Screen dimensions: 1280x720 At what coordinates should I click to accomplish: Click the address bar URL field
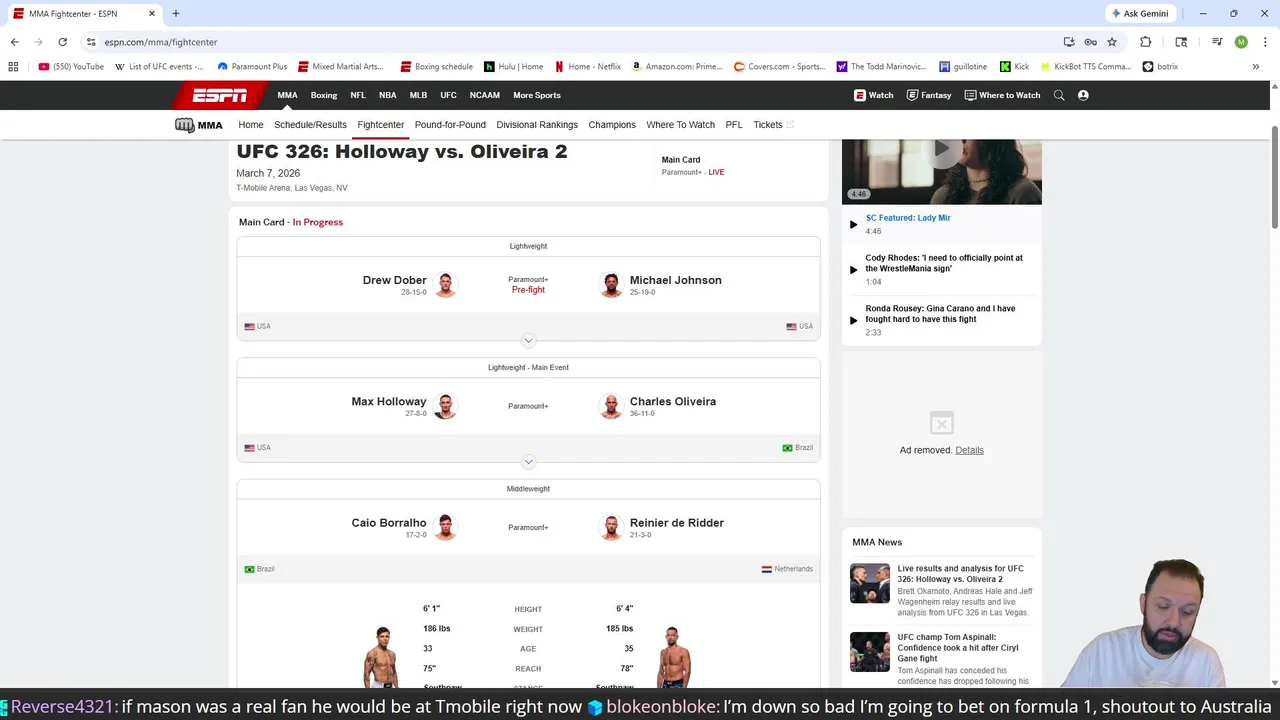(x=570, y=42)
